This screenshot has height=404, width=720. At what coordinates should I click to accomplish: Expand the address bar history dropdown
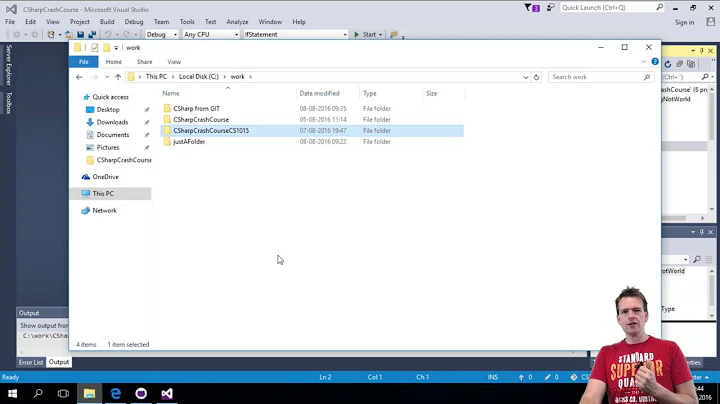click(x=524, y=77)
